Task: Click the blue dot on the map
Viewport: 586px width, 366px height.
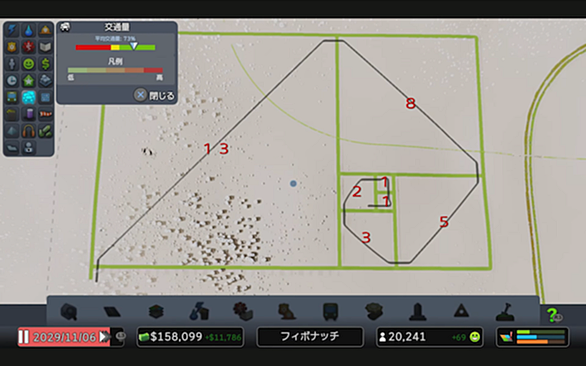Action: (x=293, y=184)
